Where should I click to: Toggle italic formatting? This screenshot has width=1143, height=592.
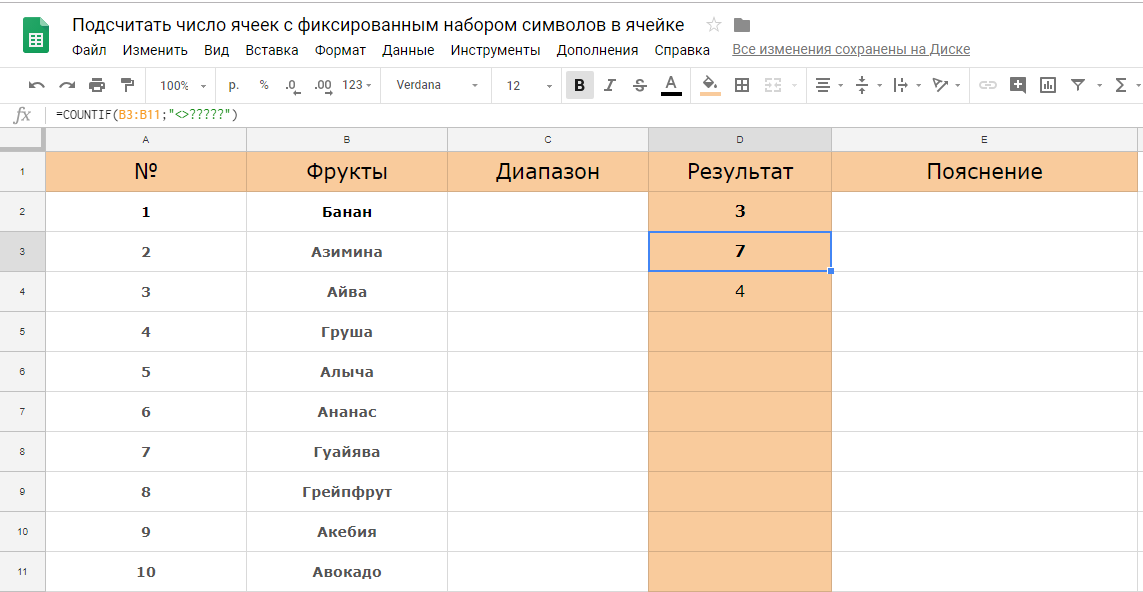click(610, 85)
